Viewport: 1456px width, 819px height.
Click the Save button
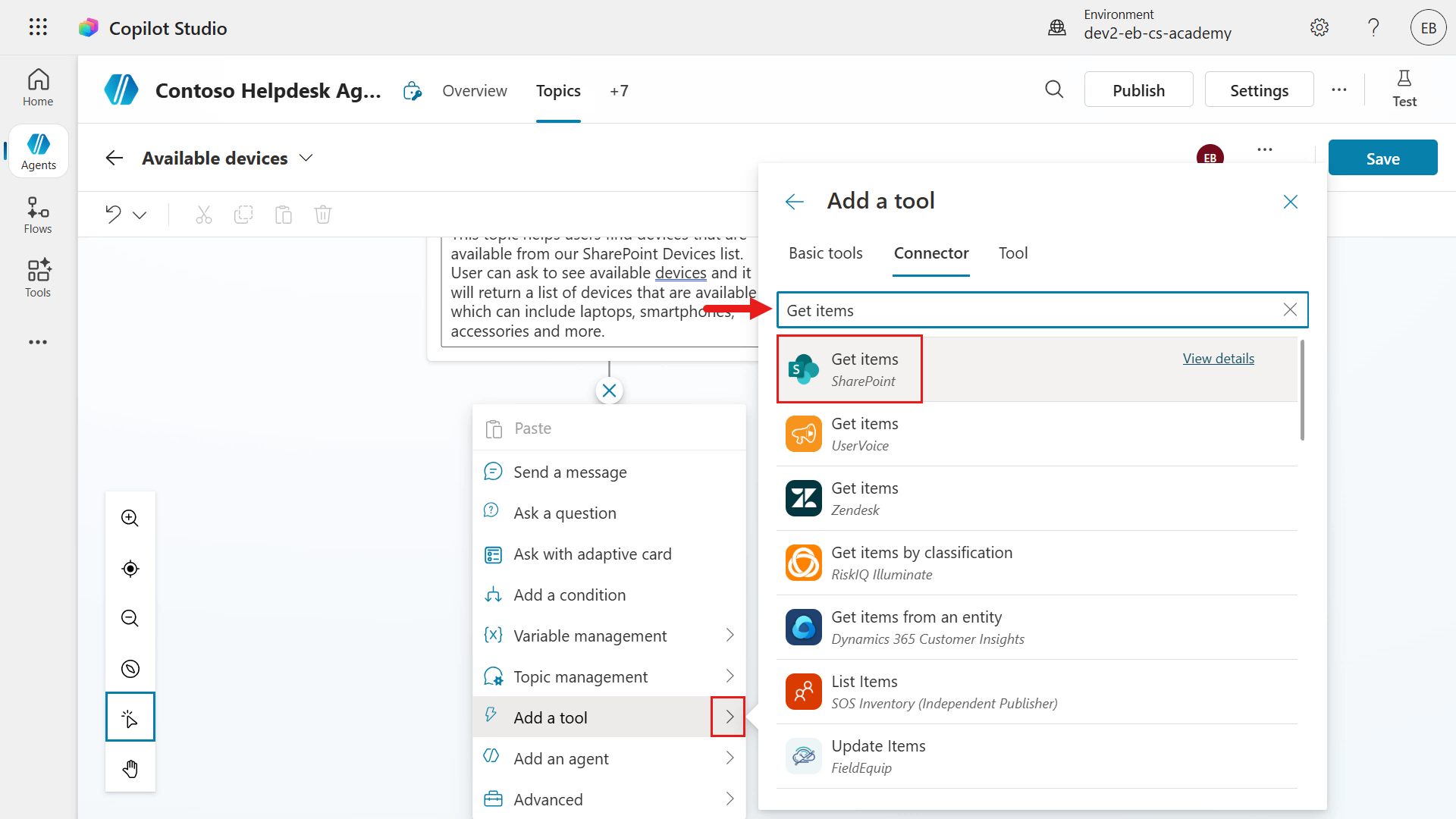point(1382,158)
